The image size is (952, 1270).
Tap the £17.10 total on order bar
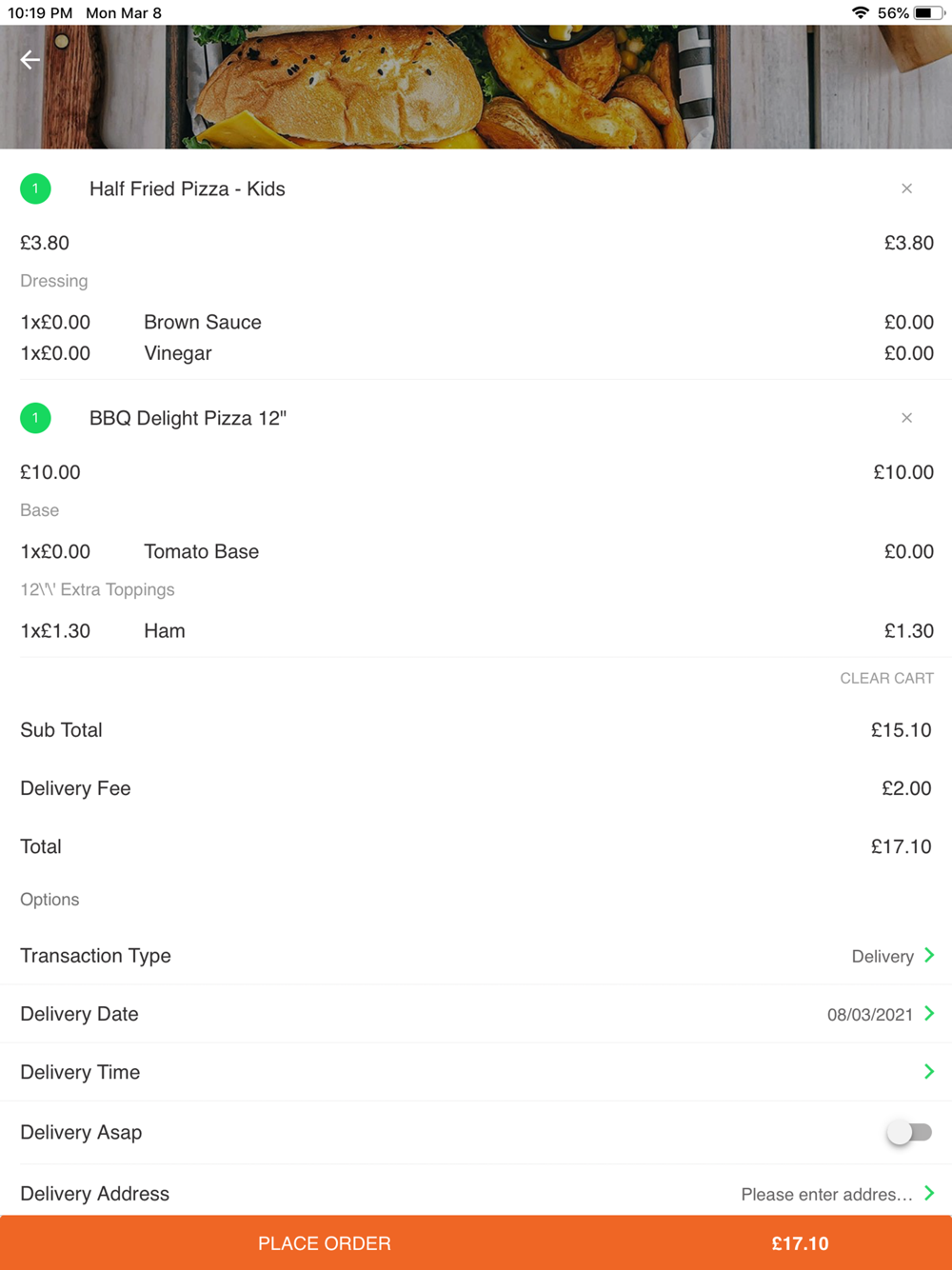click(800, 1243)
